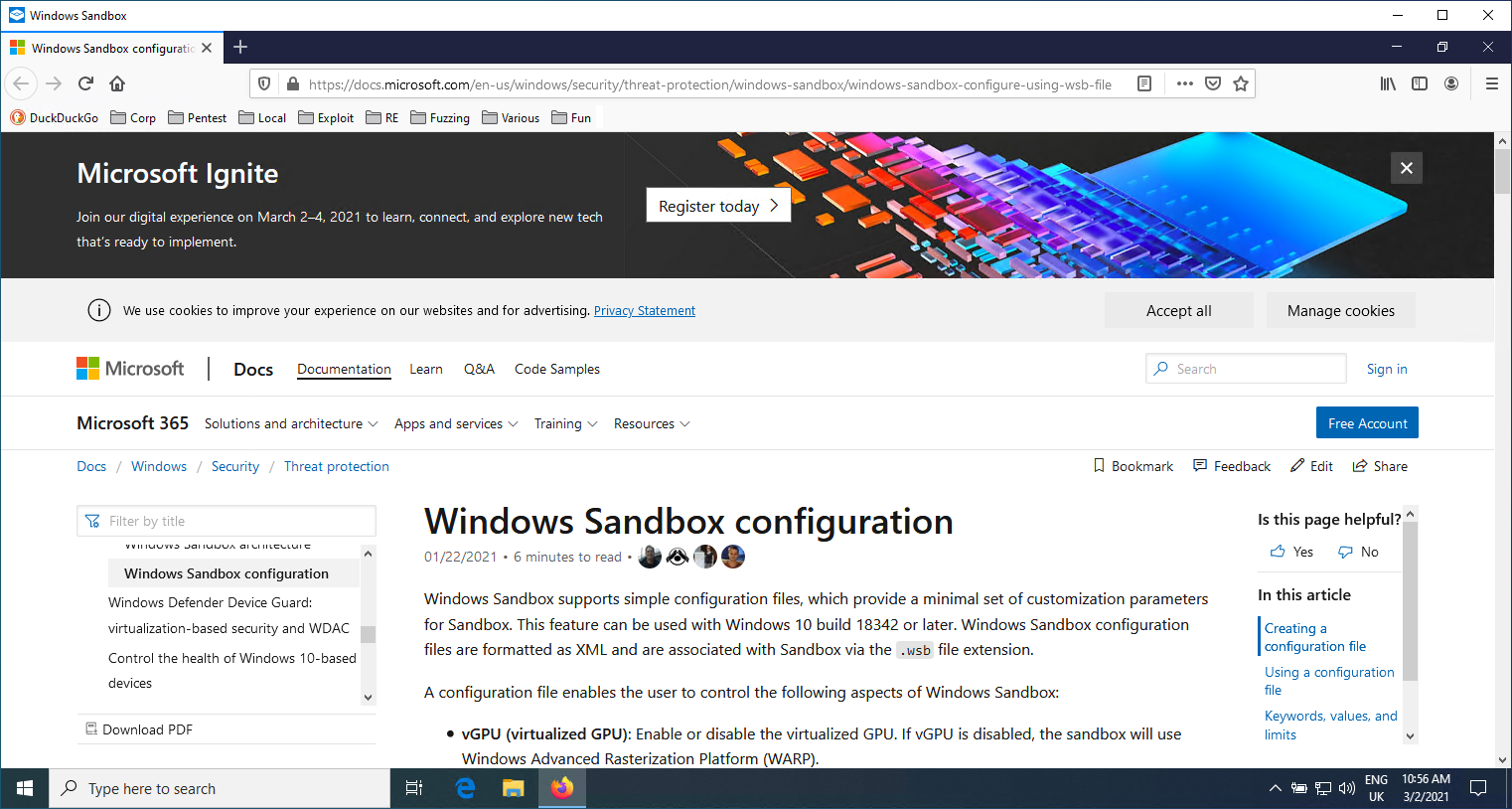Show sidebars icon in Firefox toolbar
This screenshot has width=1512, height=809.
tap(1420, 84)
